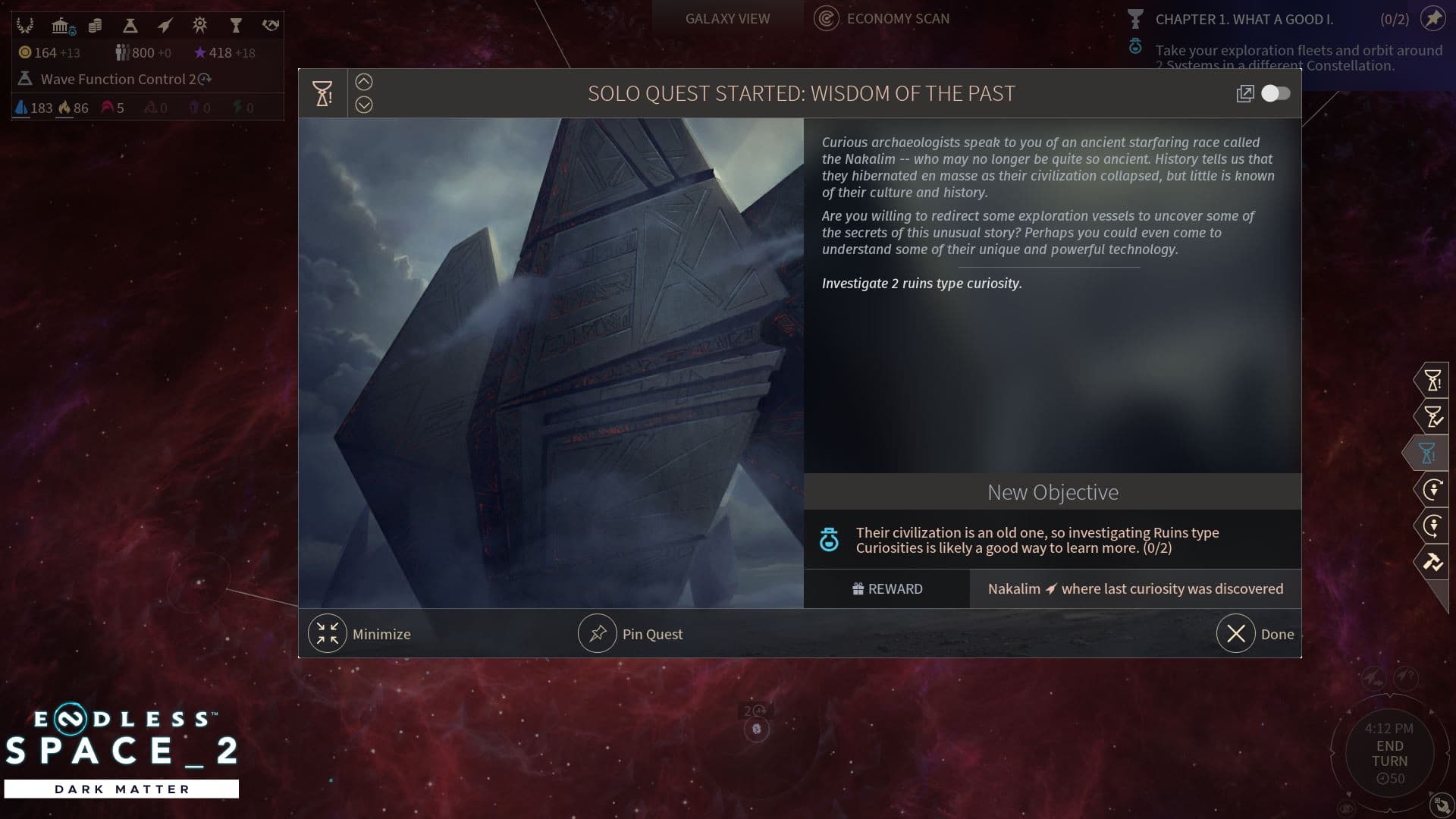Expand the quest notification downward chevron
The height and width of the screenshot is (819, 1456).
coord(364,104)
